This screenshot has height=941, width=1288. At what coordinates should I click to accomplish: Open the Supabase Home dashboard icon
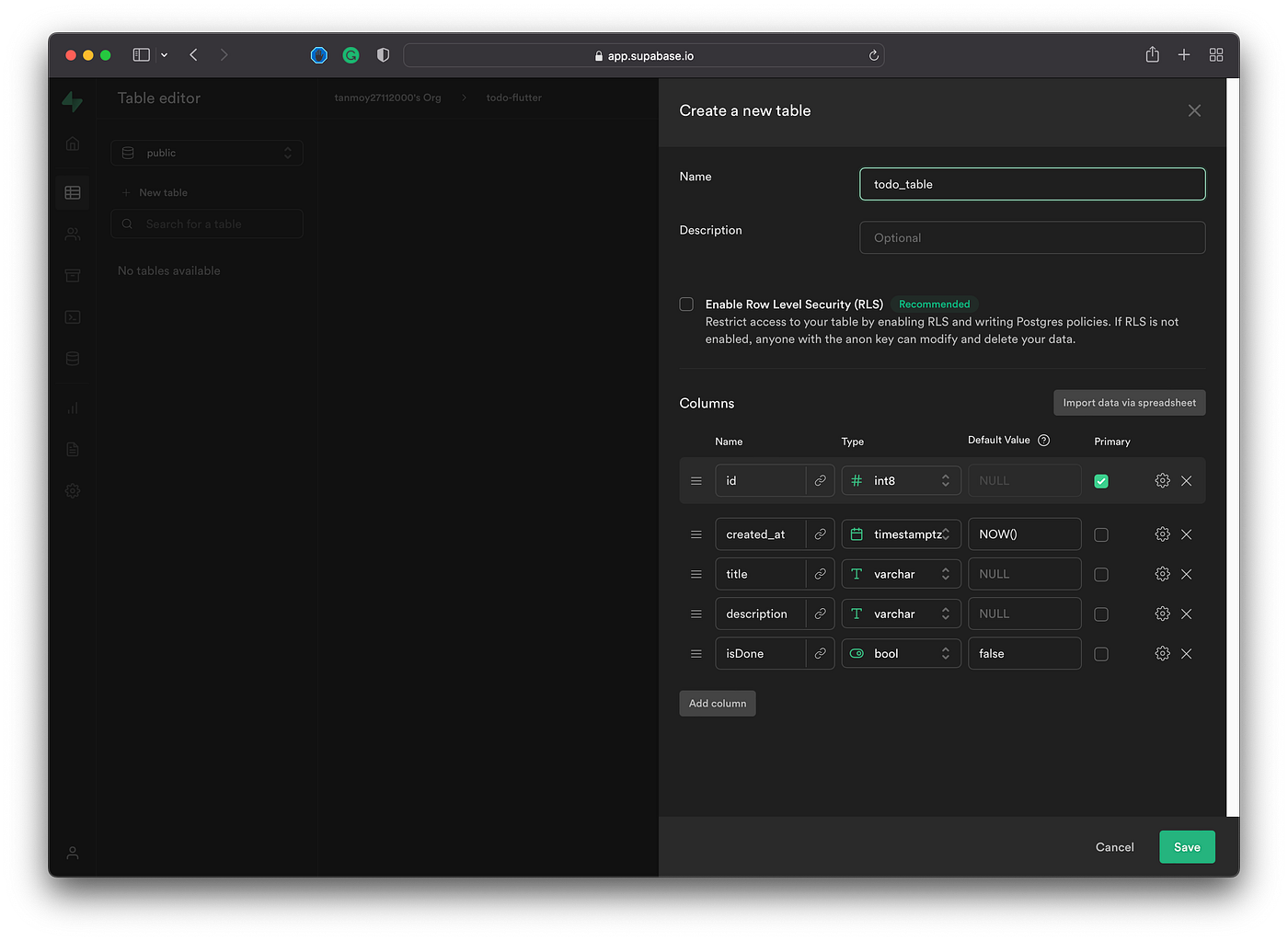[x=73, y=143]
